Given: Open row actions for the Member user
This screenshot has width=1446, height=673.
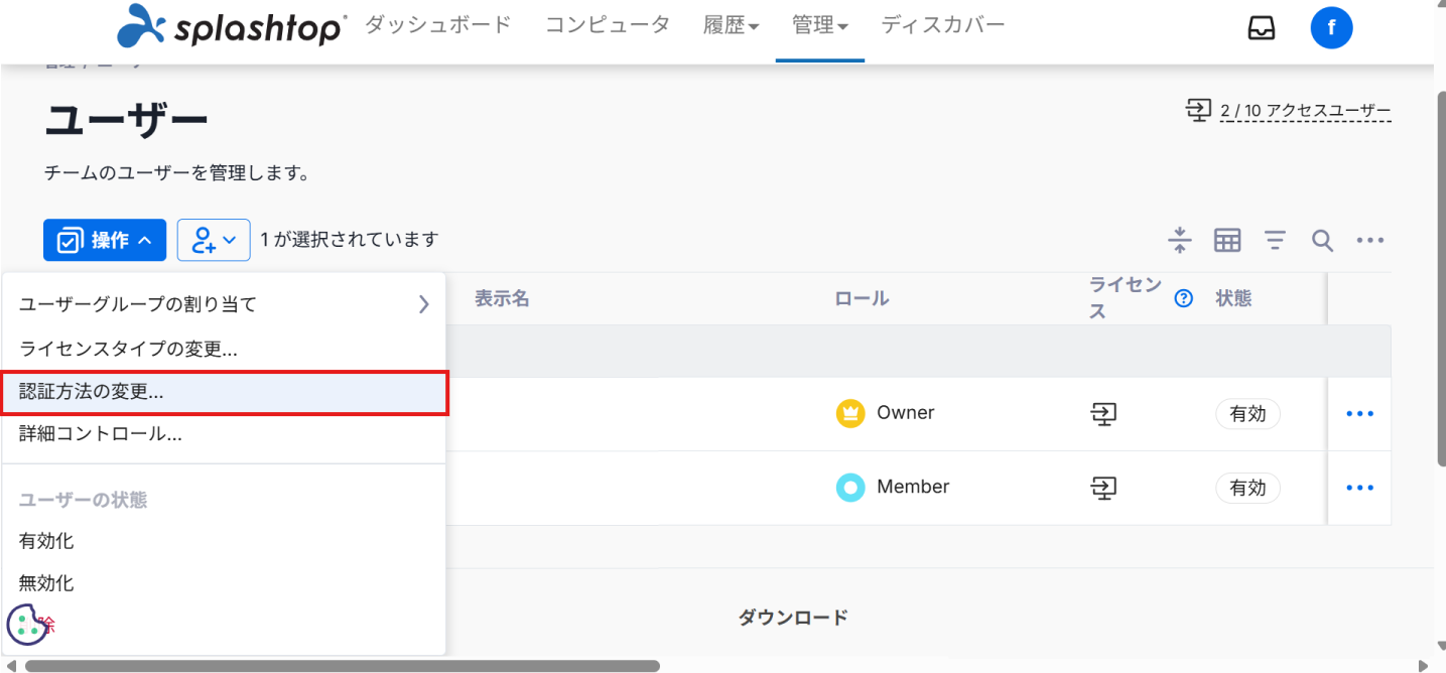Looking at the screenshot, I should click(1359, 488).
